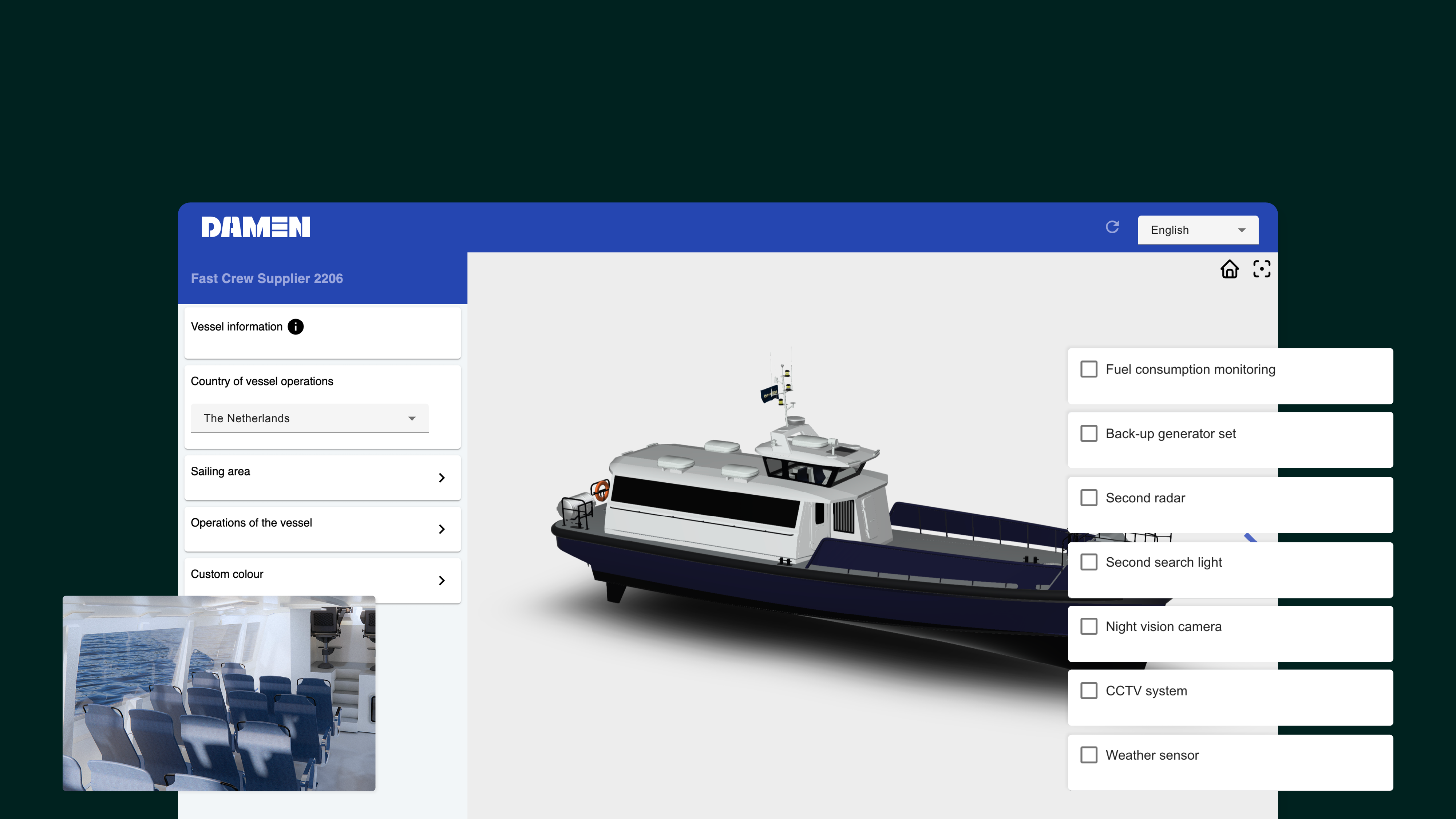Open the vessel information info icon
1456x819 pixels.
(x=296, y=327)
